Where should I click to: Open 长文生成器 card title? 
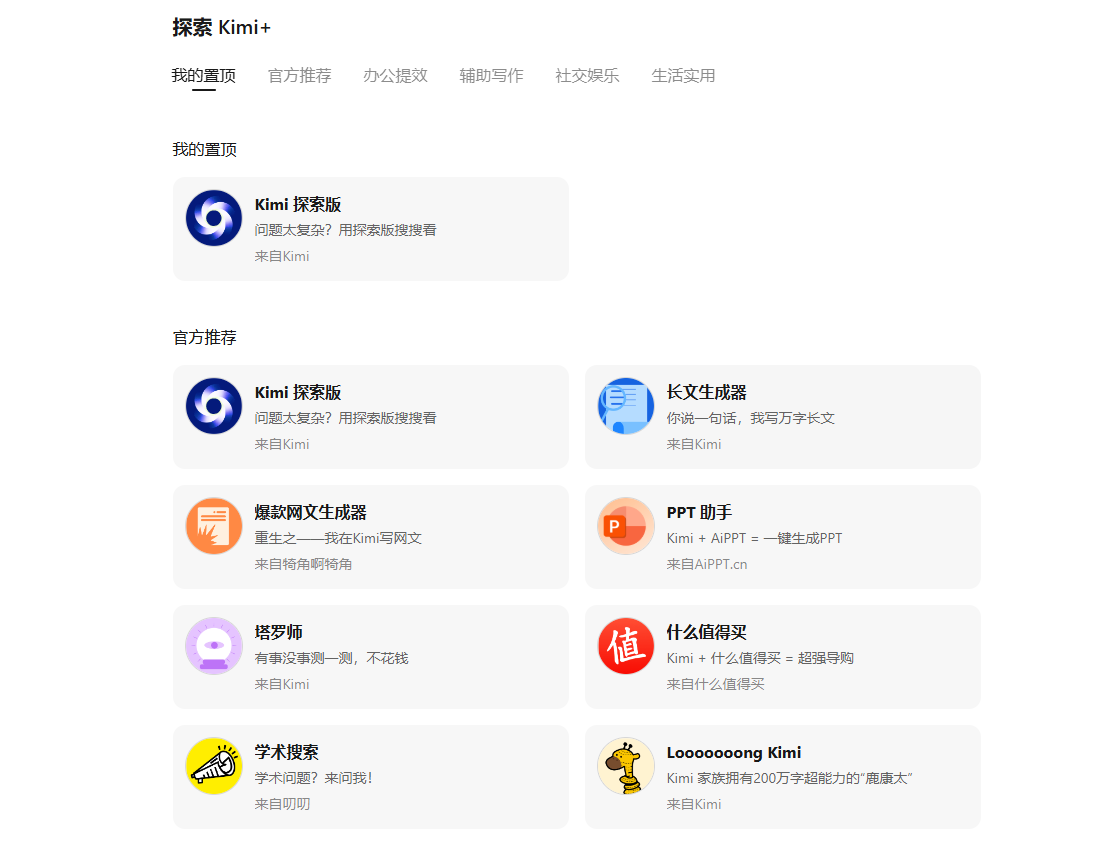click(707, 393)
